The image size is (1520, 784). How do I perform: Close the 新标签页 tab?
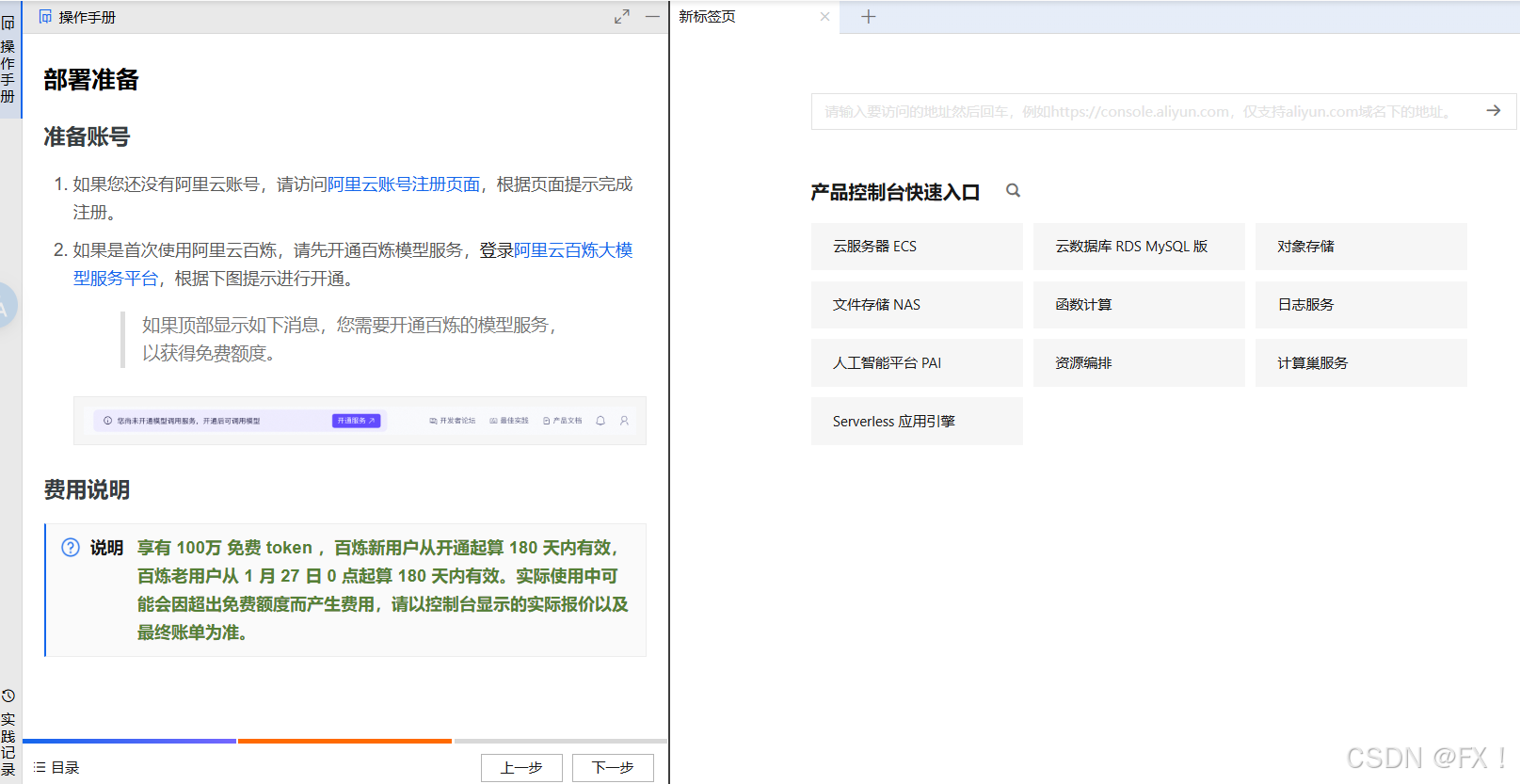(824, 17)
